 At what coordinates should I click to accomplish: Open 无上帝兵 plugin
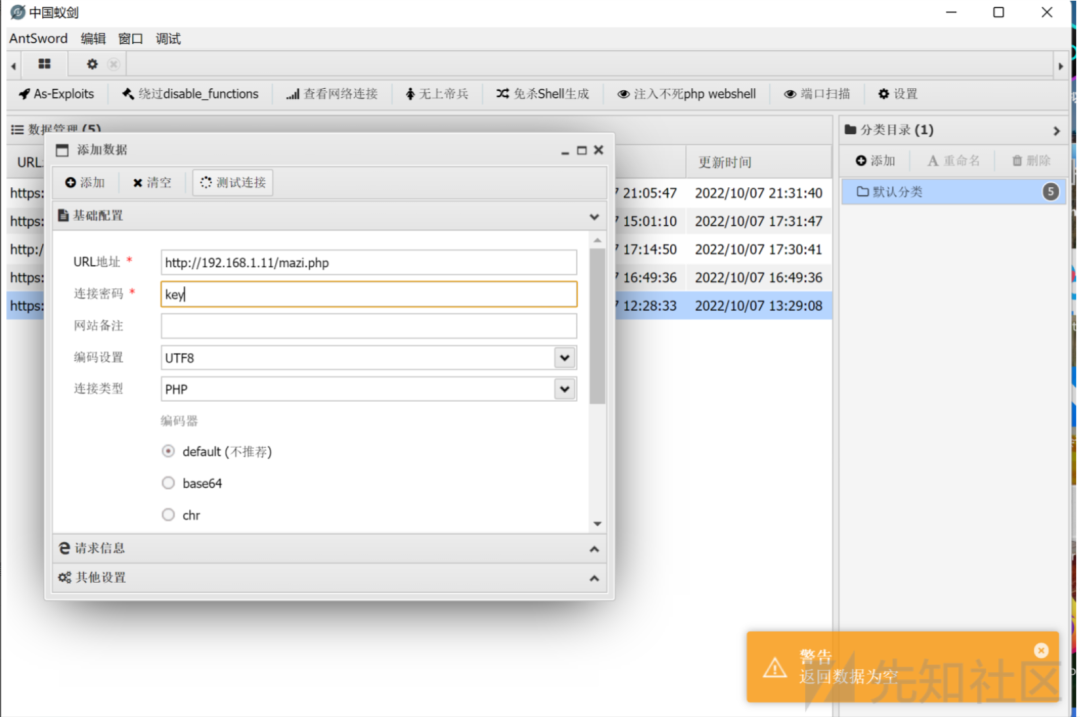[x=437, y=94]
